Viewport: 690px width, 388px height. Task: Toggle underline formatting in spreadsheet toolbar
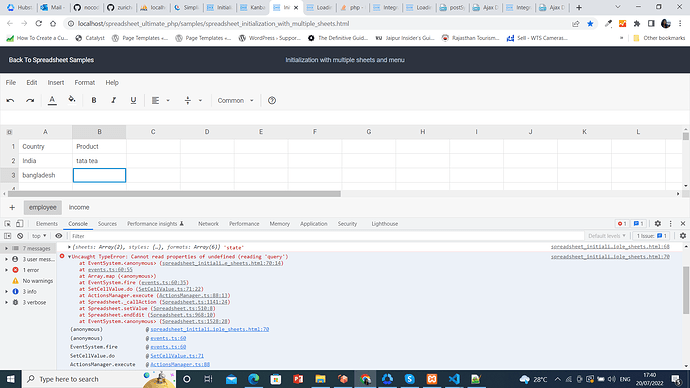pos(133,100)
